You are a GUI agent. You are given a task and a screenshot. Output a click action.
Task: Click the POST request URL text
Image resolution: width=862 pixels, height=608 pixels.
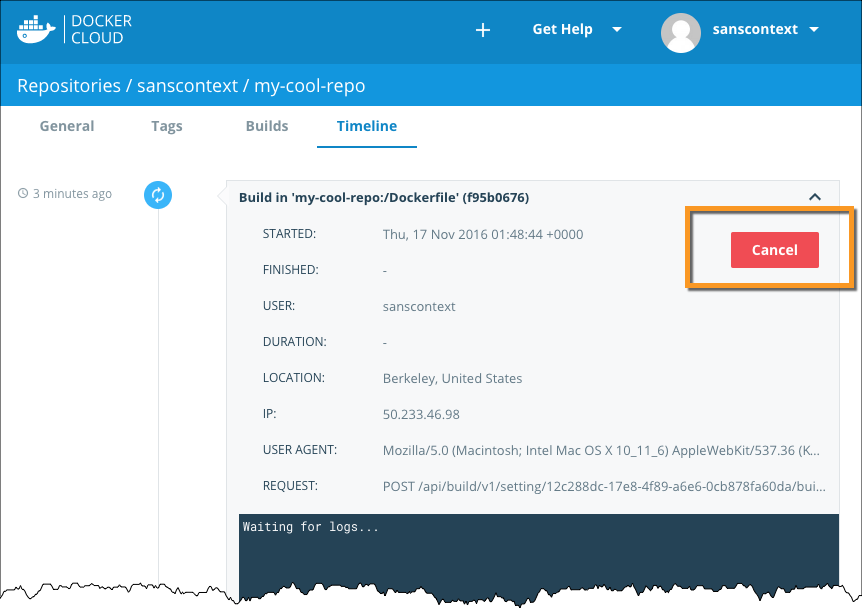click(604, 486)
